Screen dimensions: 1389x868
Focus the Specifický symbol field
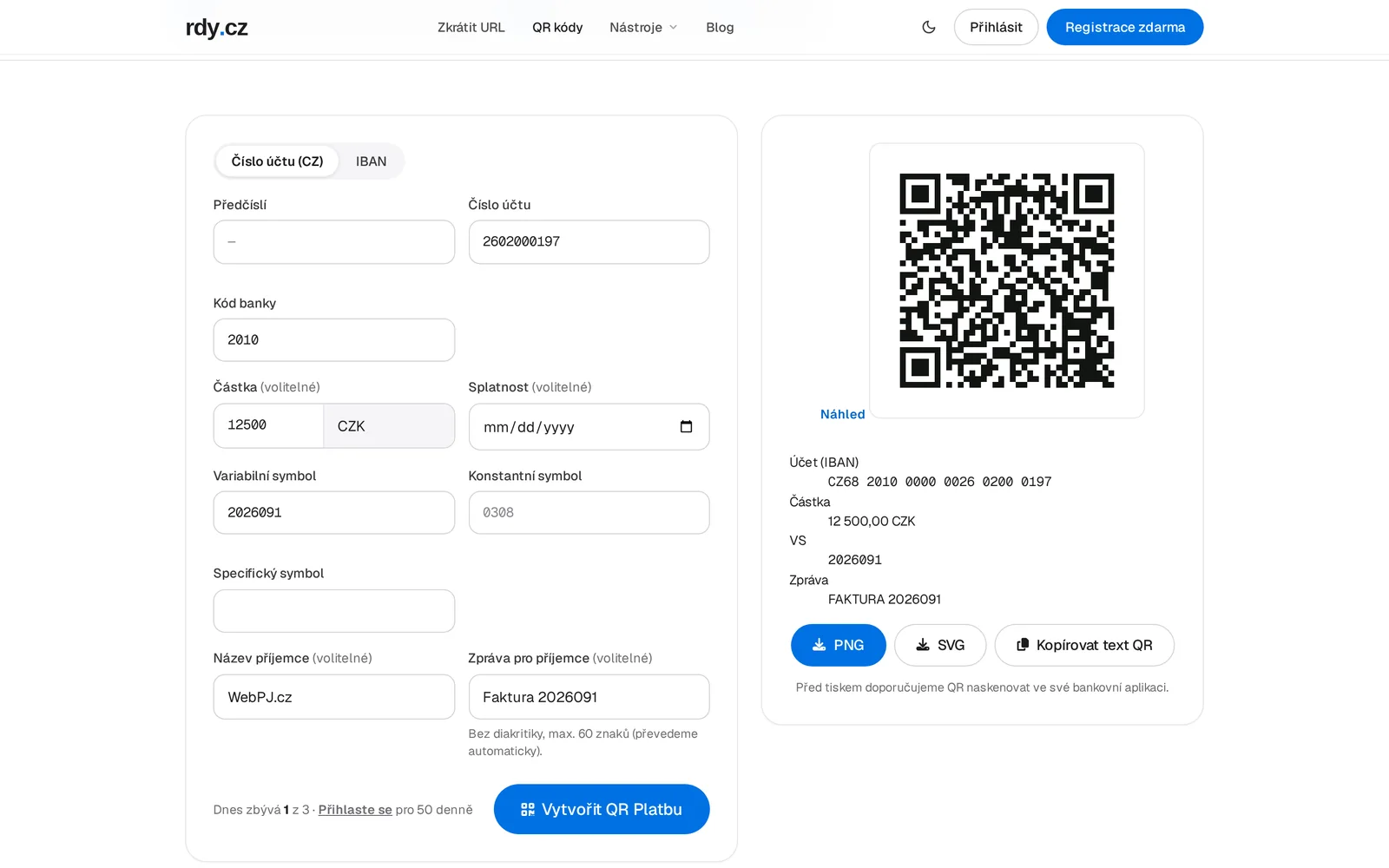tap(334, 611)
